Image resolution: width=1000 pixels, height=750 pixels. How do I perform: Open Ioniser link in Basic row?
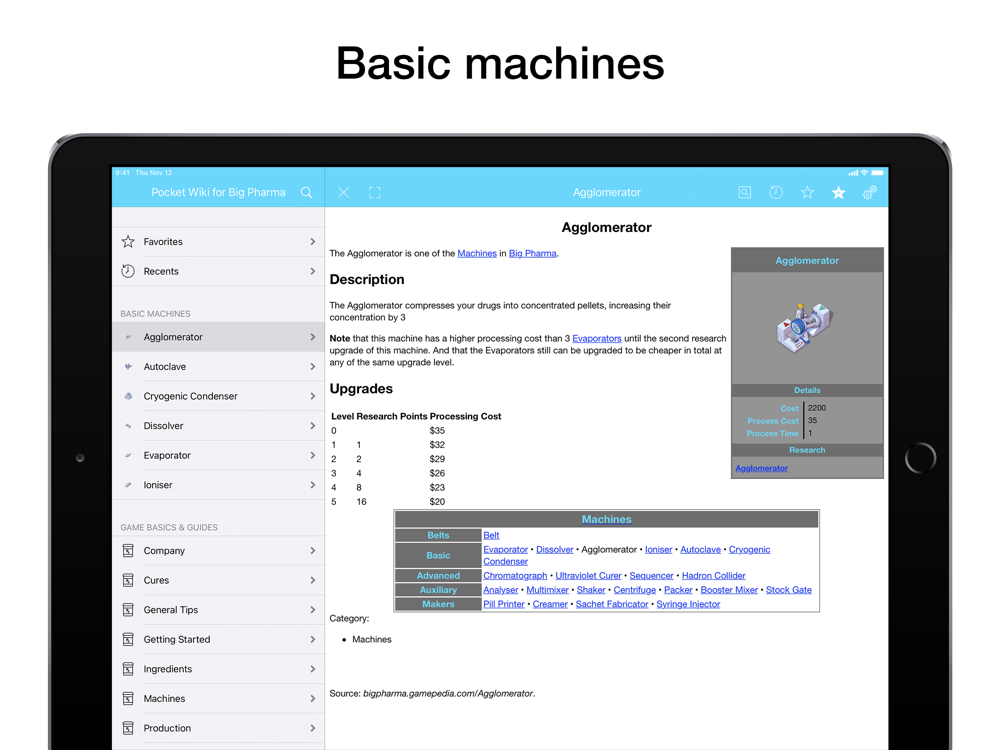658,549
